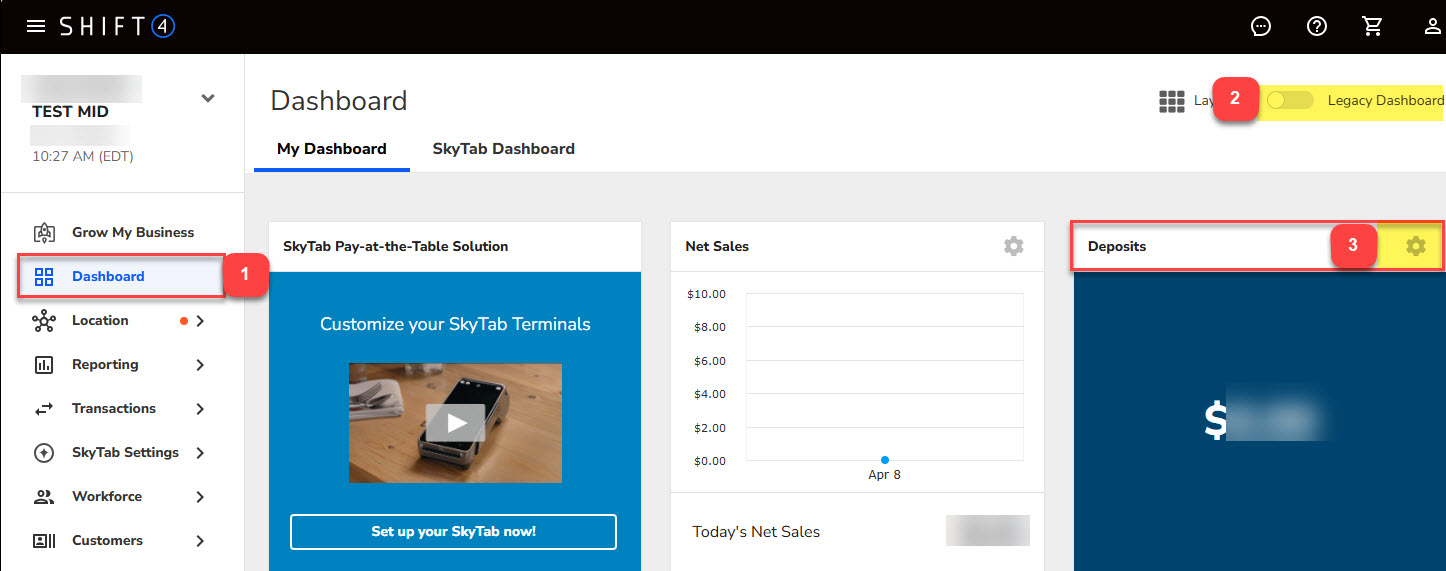
Task: Select Customers in the sidebar
Action: 107,540
